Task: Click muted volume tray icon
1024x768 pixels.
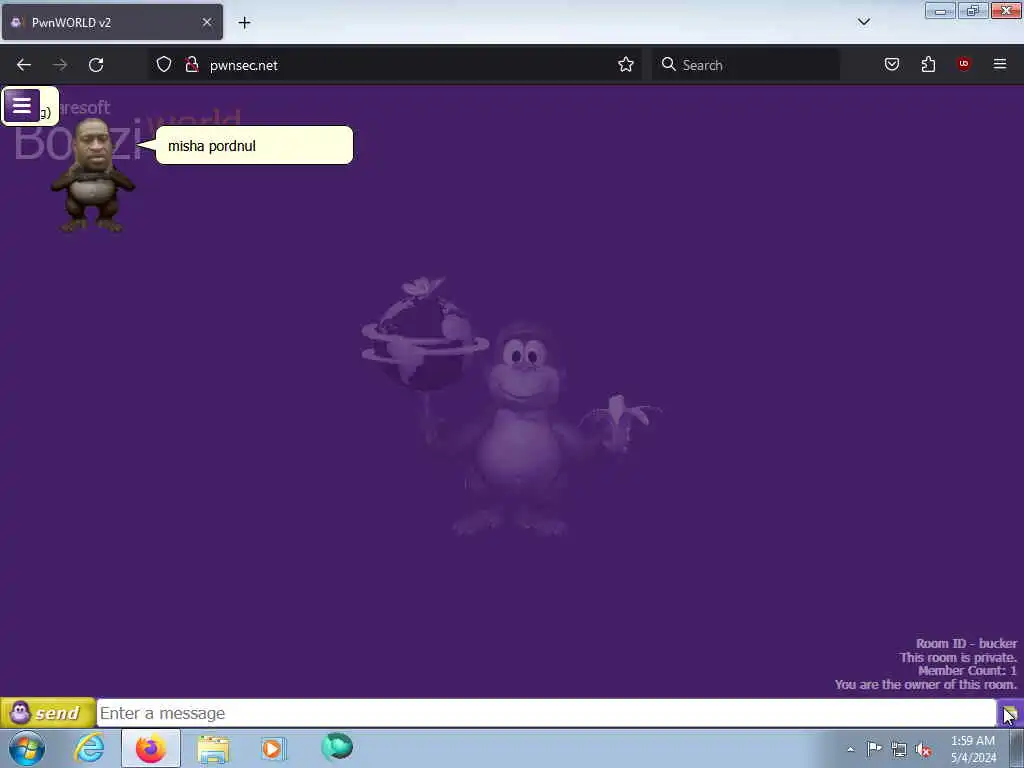Action: [923, 750]
